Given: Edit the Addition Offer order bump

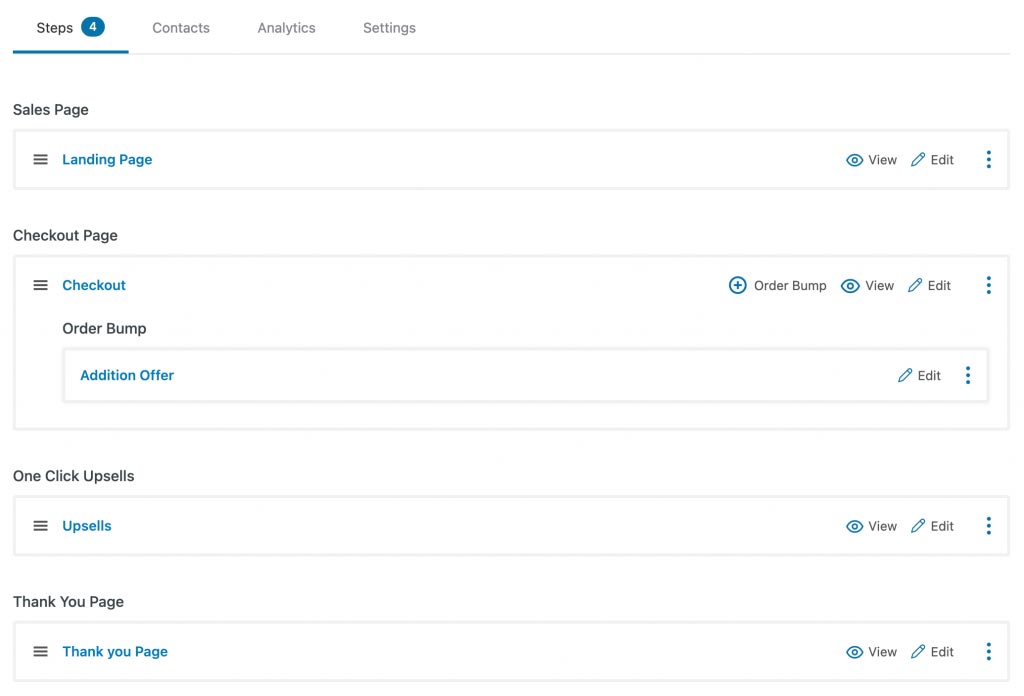Looking at the screenshot, I should [919, 375].
